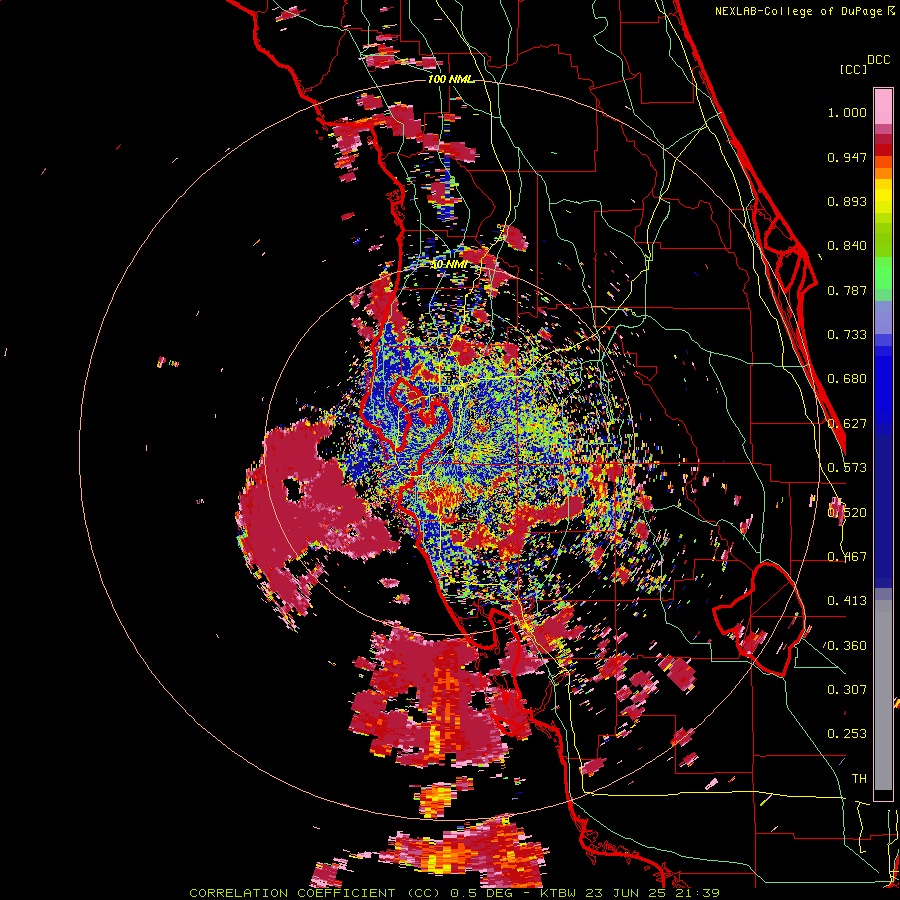Click the KTBW radar site identifier

point(560,893)
